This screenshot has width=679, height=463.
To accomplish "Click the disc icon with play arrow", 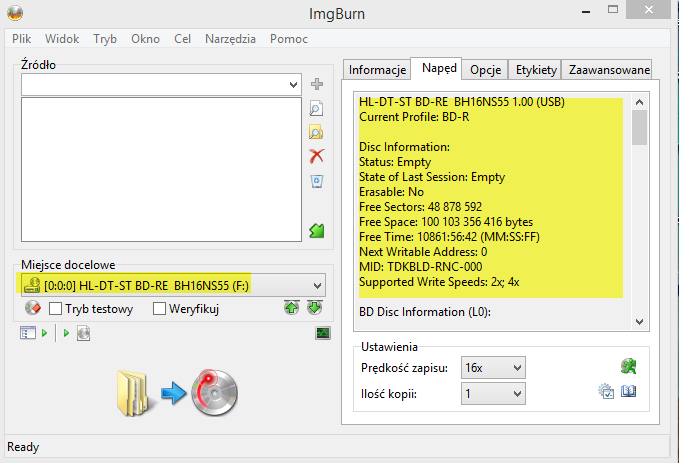I will click(84, 333).
